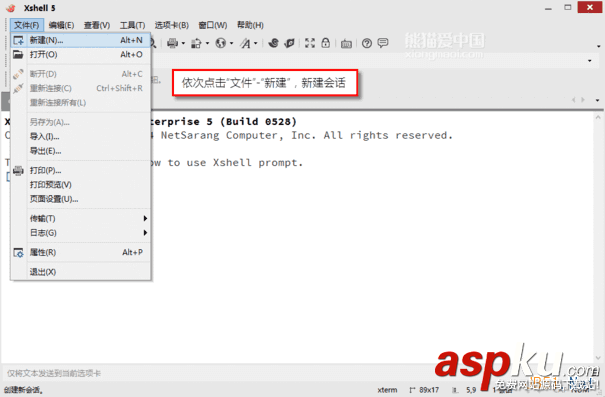The image size is (605, 397).
Task: Select 重新连接所有(L) in the menu
Action: point(81,103)
